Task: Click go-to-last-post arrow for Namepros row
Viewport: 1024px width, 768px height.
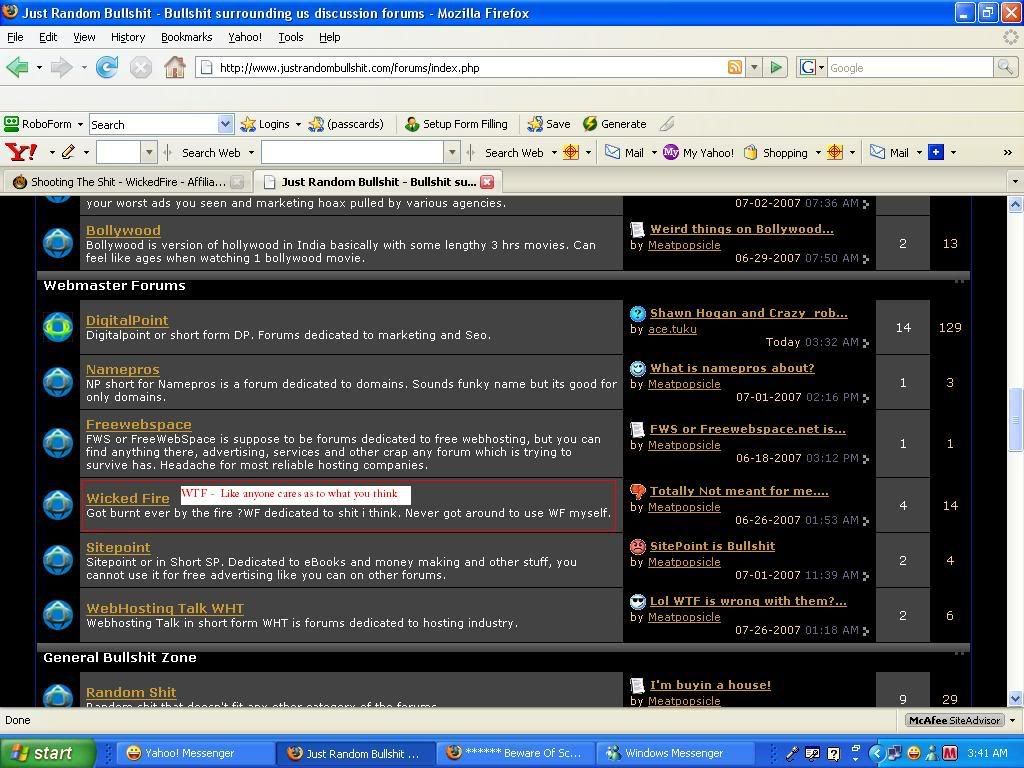Action: point(865,398)
